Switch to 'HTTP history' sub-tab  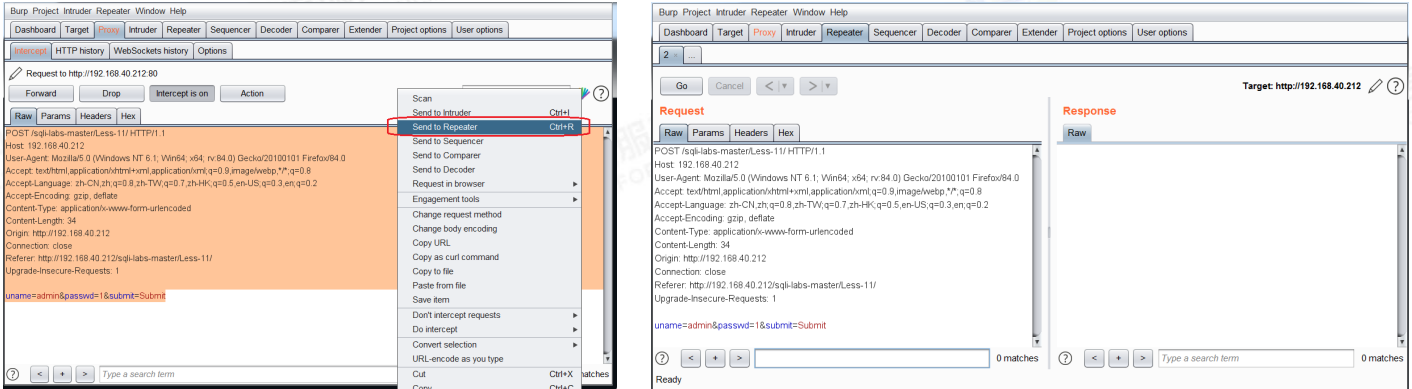coord(79,50)
